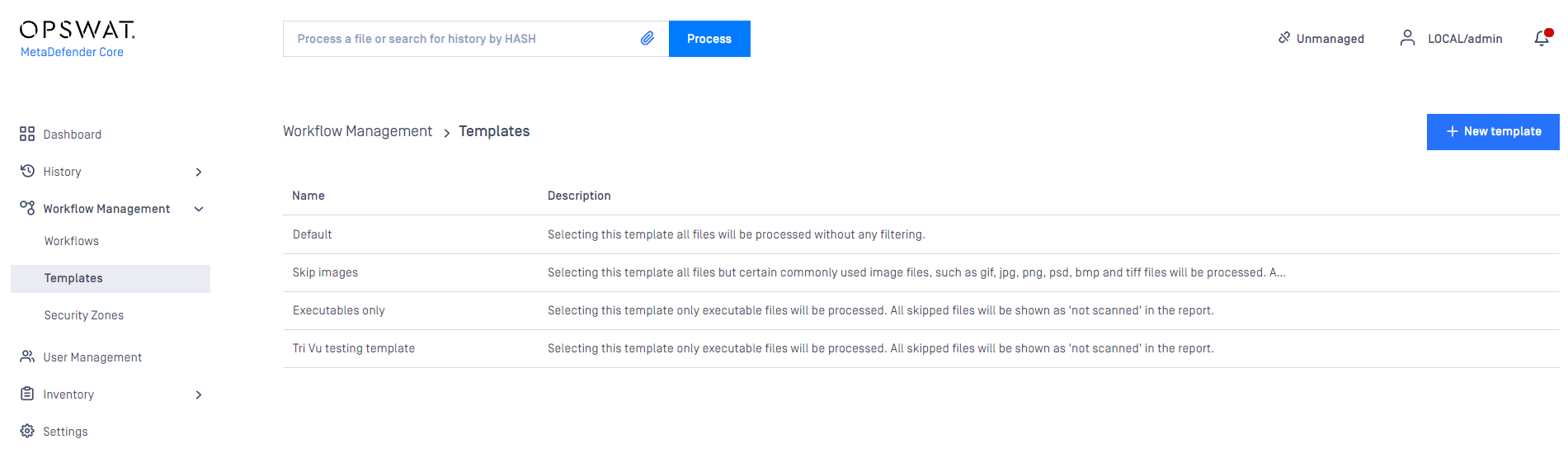Open the Workflows menu item
The image size is (1568, 472).
pyautogui.click(x=72, y=241)
